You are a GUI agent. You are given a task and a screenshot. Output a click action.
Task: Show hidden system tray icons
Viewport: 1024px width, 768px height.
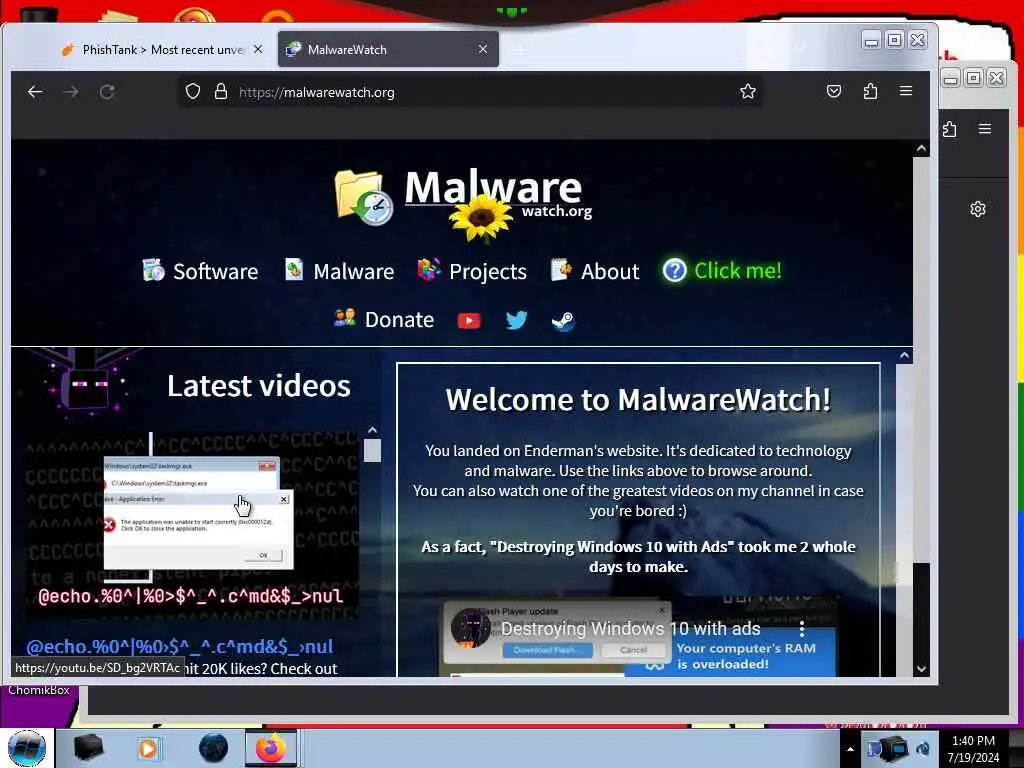coord(850,749)
